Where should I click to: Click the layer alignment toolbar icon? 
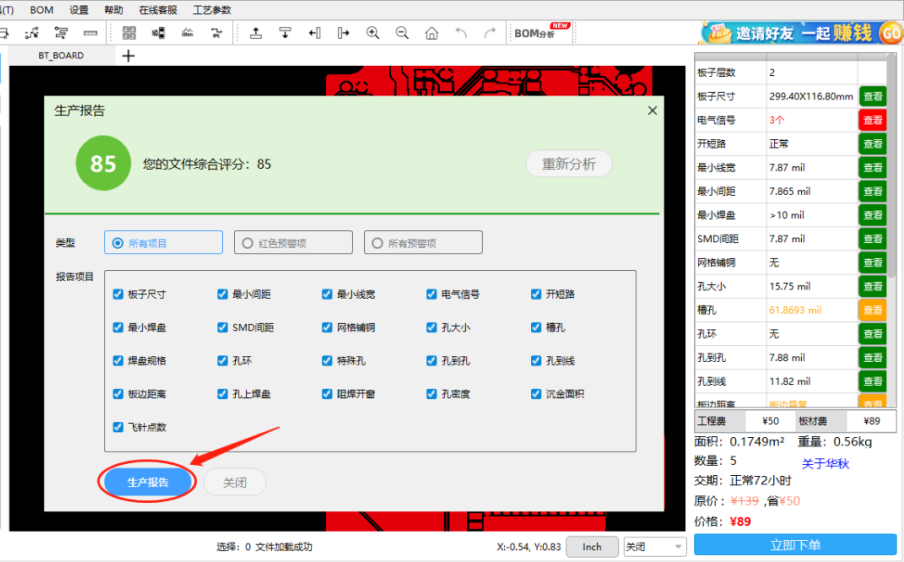click(61, 33)
